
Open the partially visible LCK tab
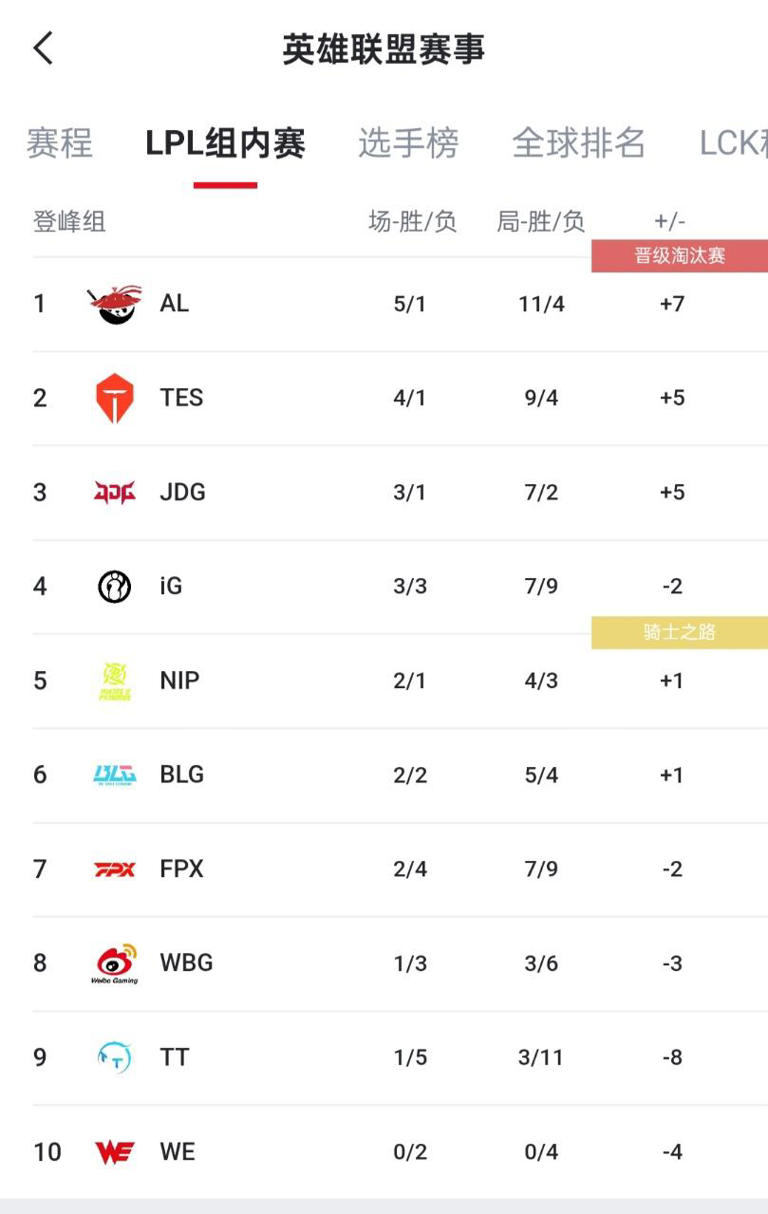tap(732, 143)
